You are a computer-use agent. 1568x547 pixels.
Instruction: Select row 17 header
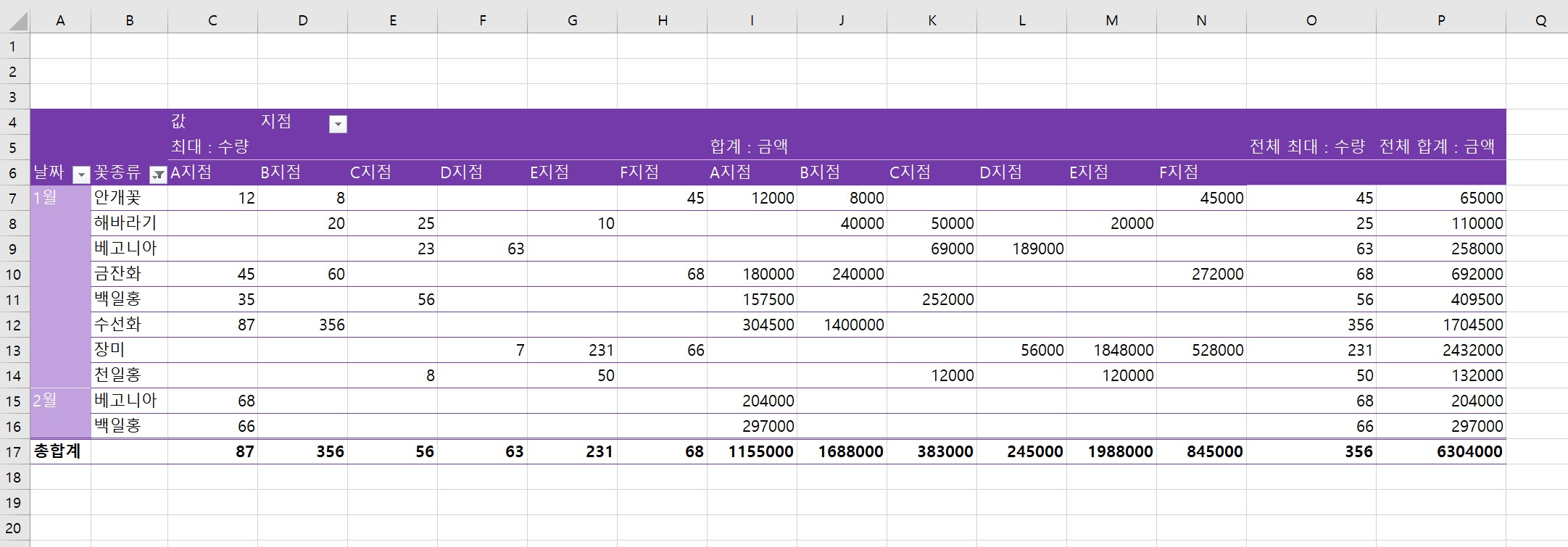(x=14, y=451)
